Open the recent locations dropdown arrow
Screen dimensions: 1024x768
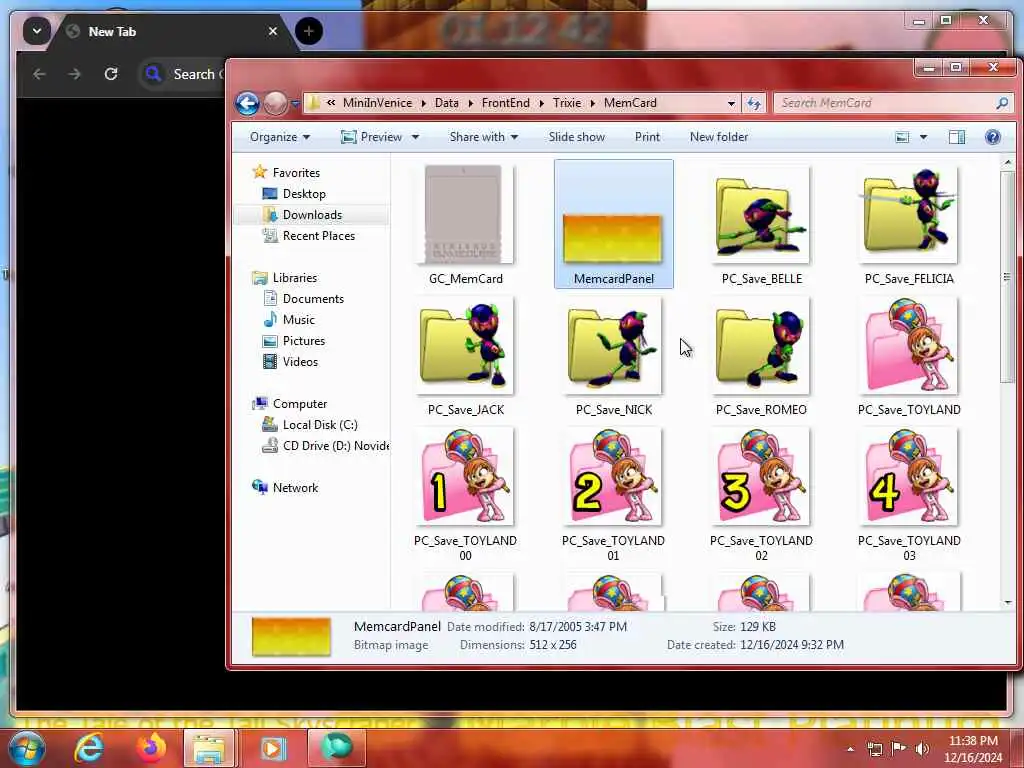coord(295,103)
